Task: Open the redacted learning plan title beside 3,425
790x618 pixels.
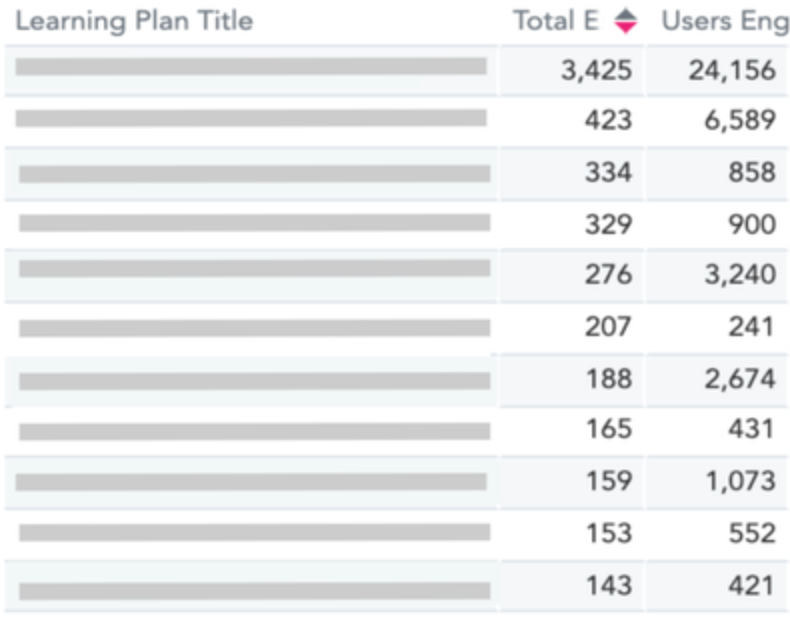Action: 251,67
